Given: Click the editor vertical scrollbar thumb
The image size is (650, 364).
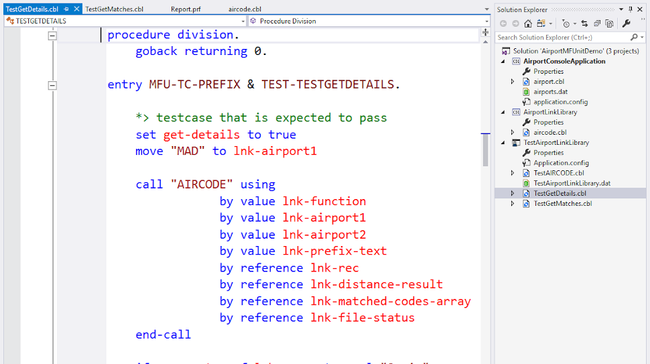Looking at the screenshot, I should click(485, 150).
